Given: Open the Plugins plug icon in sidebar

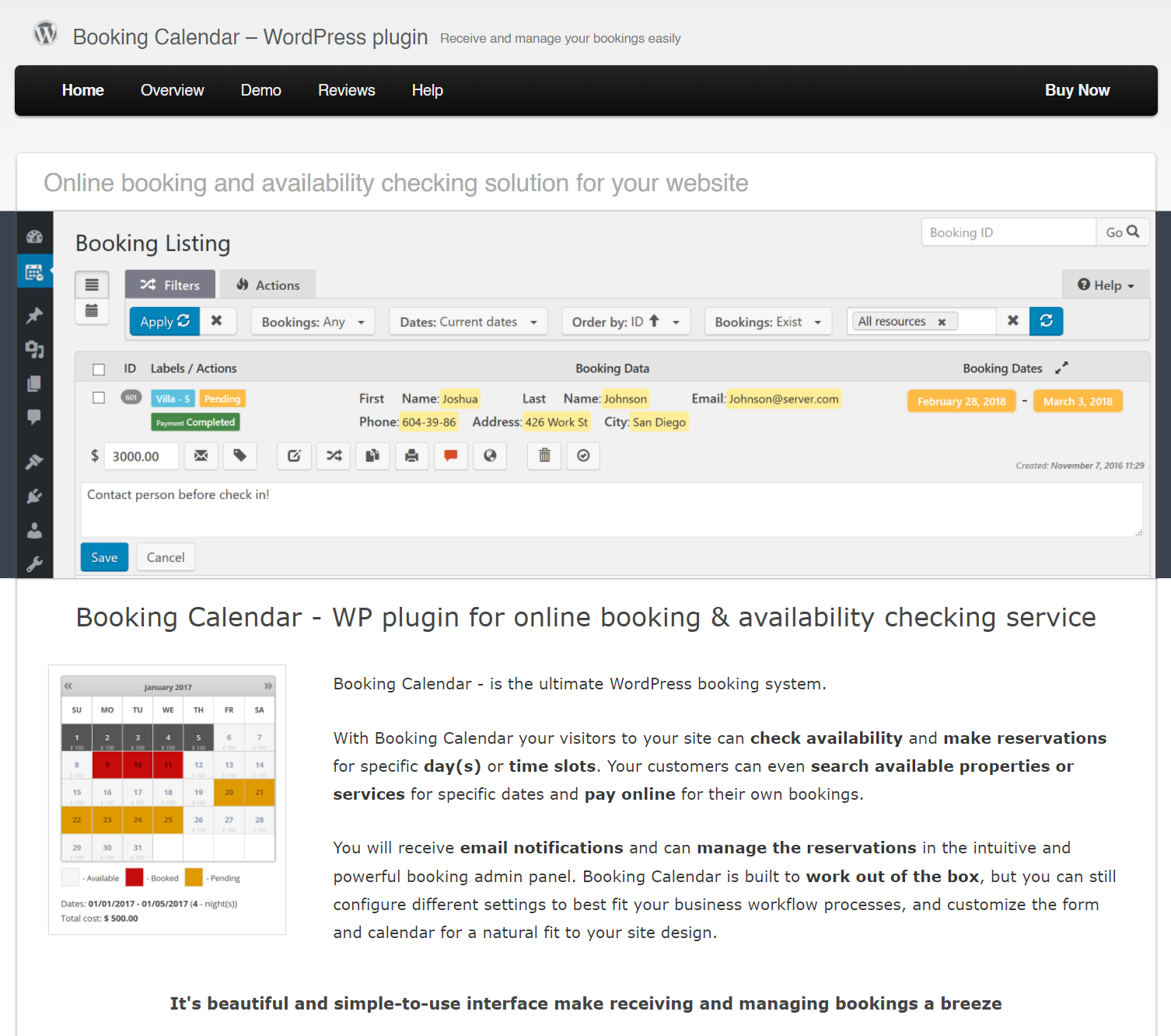Looking at the screenshot, I should click(x=34, y=494).
